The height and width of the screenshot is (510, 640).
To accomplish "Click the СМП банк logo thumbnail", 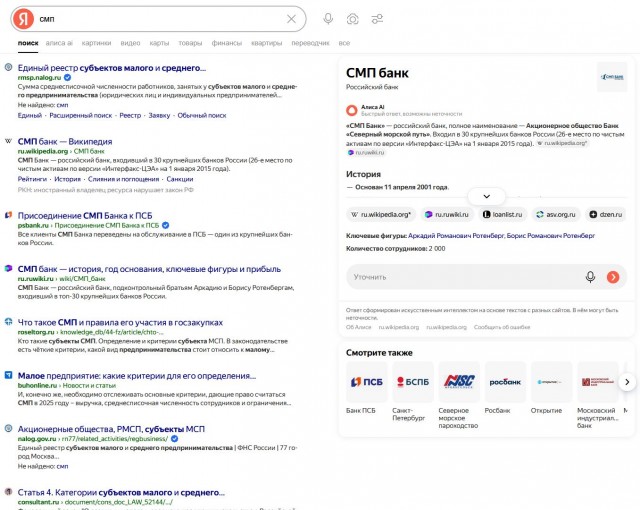I will pyautogui.click(x=612, y=77).
